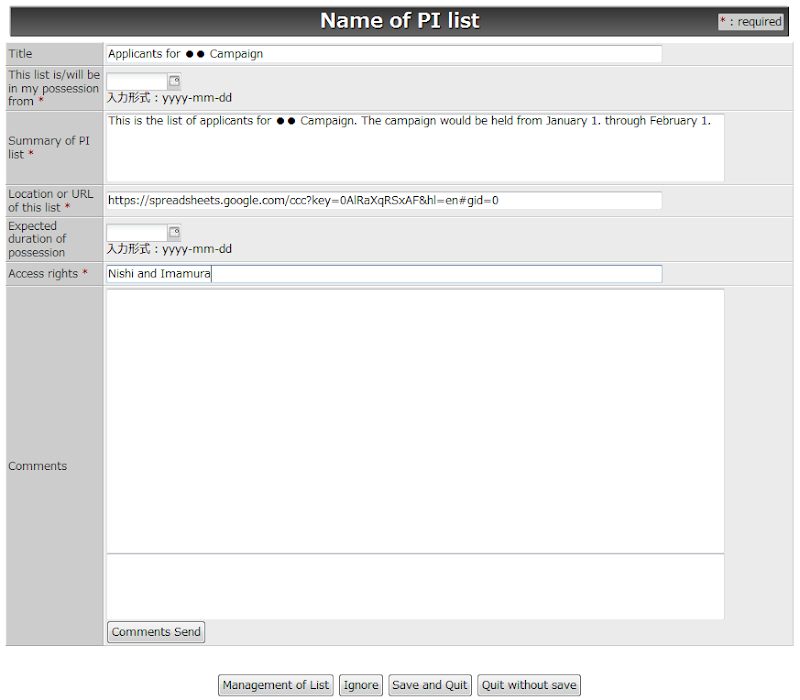Place cursor after Imamura in Access rights
800x700 pixels.
[211, 273]
